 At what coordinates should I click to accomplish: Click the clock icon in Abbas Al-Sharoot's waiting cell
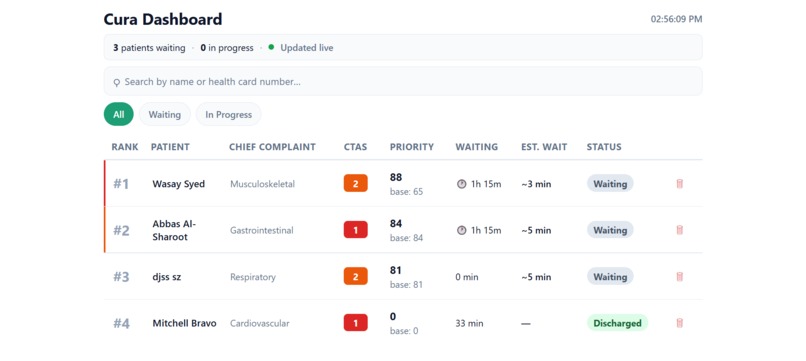pyautogui.click(x=462, y=230)
